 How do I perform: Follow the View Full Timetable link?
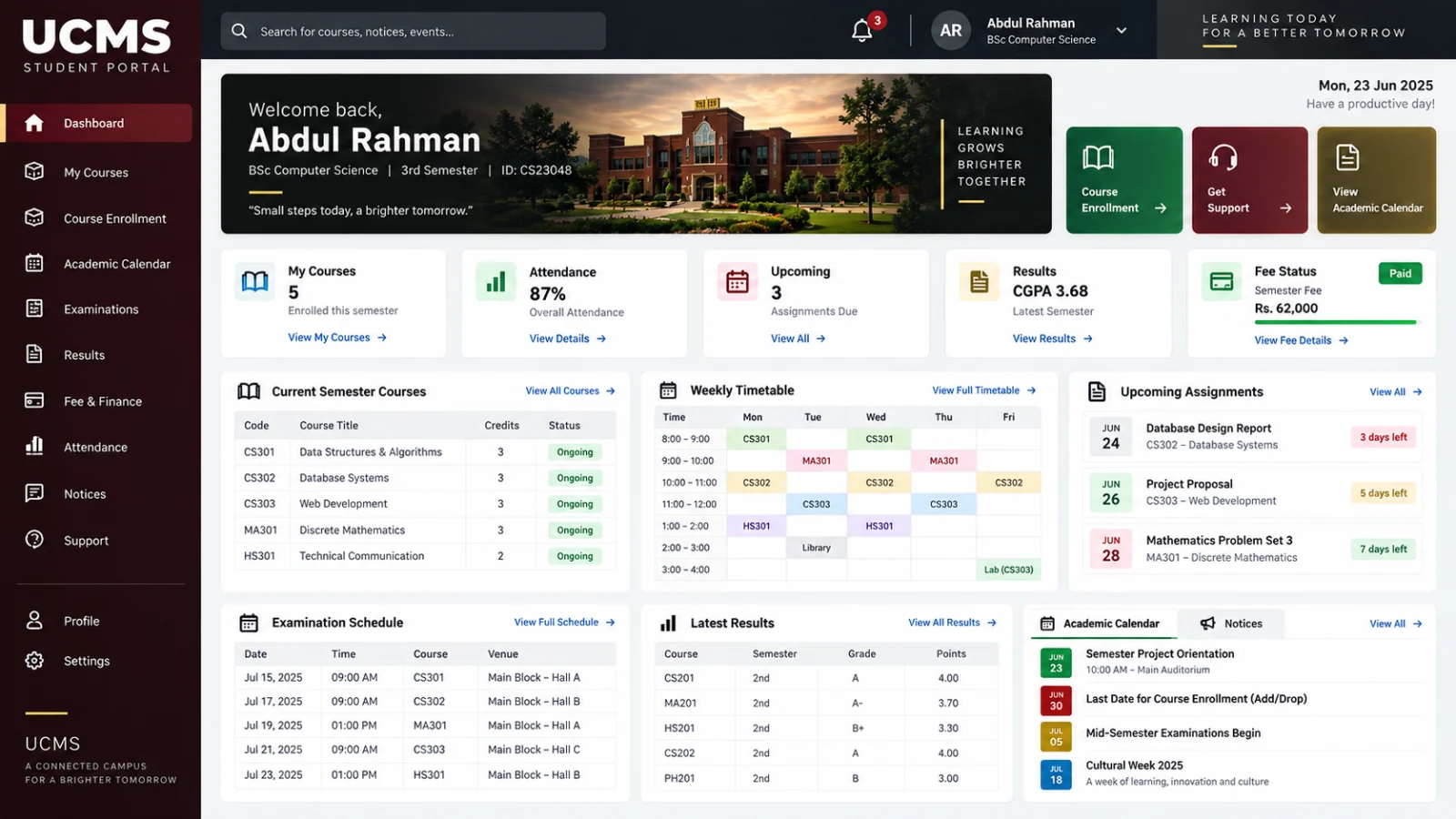click(x=985, y=390)
